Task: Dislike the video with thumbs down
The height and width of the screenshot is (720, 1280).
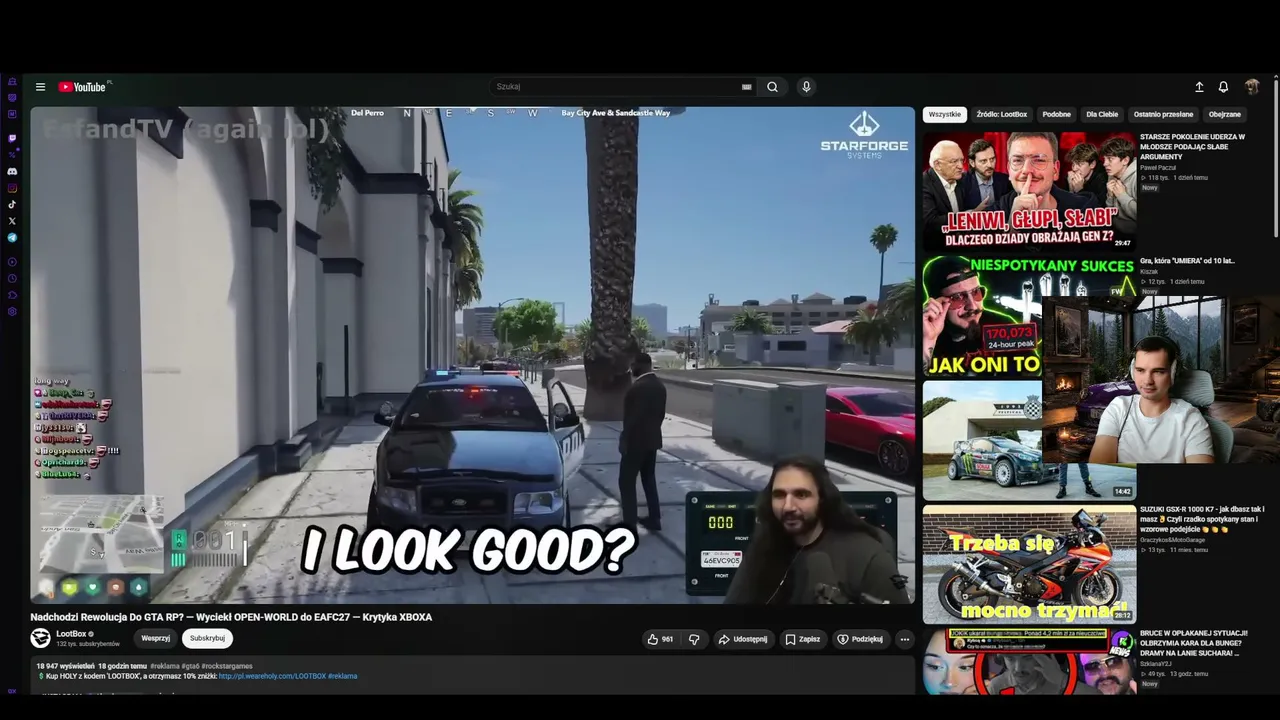Action: pos(694,639)
